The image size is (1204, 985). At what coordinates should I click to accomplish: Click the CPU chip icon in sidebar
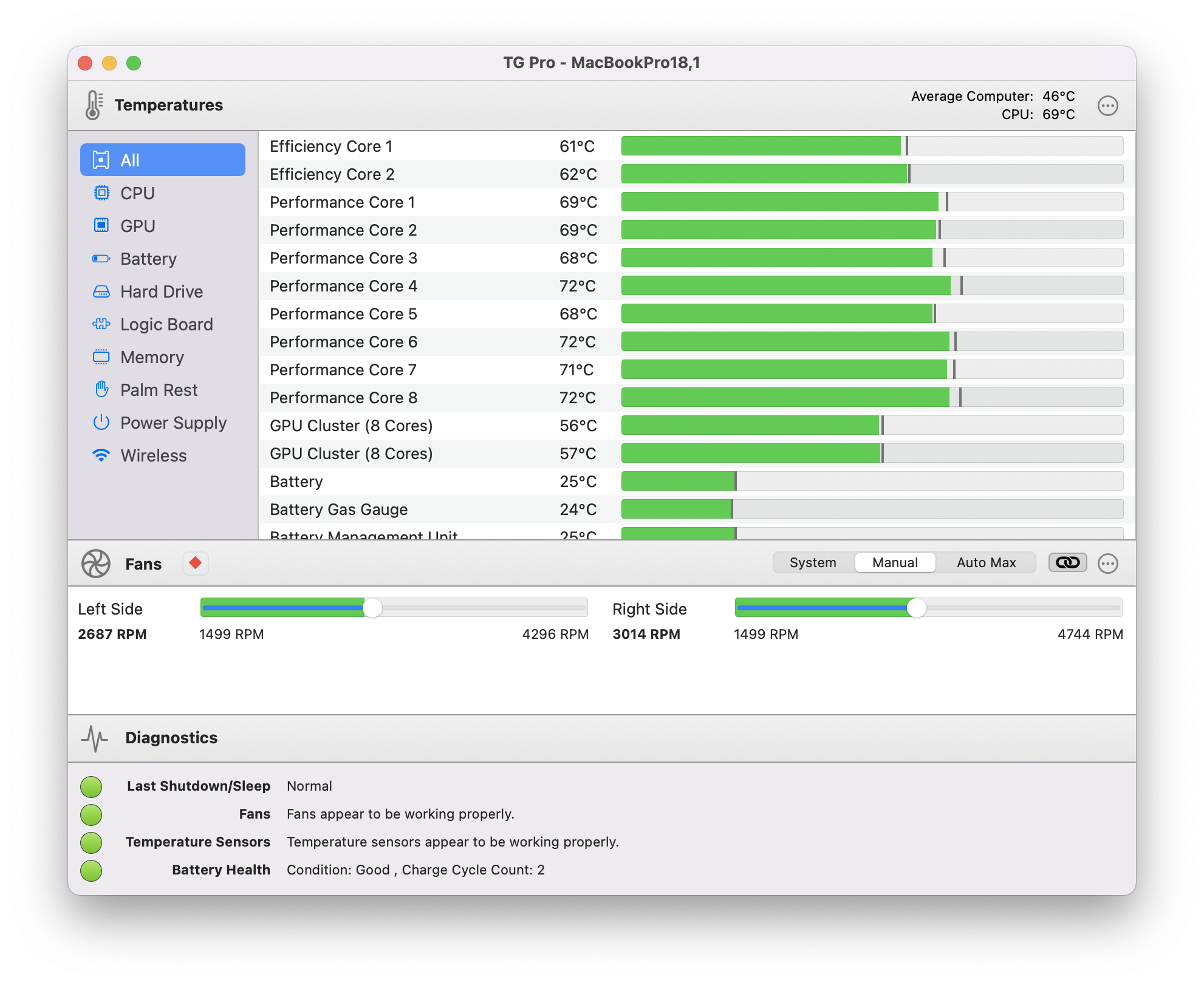(101, 193)
